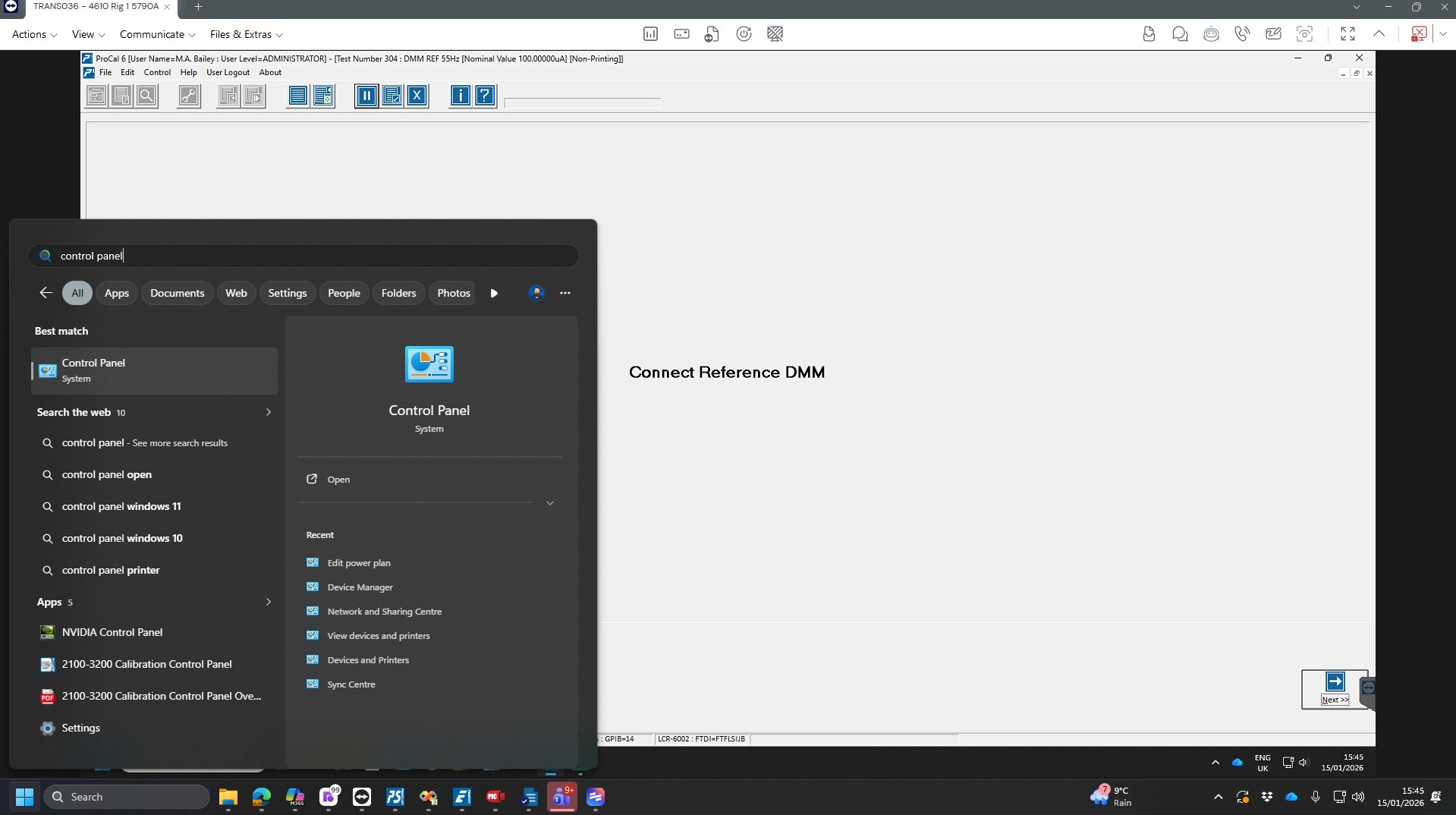Open a new TeamViewer session tab
The width and height of the screenshot is (1456, 815).
198,7
